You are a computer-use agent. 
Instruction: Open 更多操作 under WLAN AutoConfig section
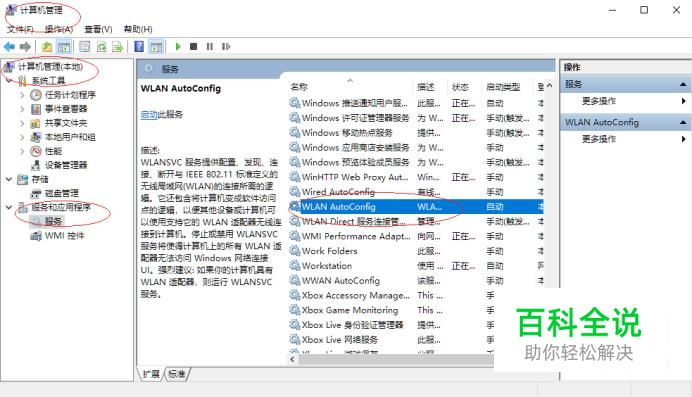pyautogui.click(x=598, y=139)
